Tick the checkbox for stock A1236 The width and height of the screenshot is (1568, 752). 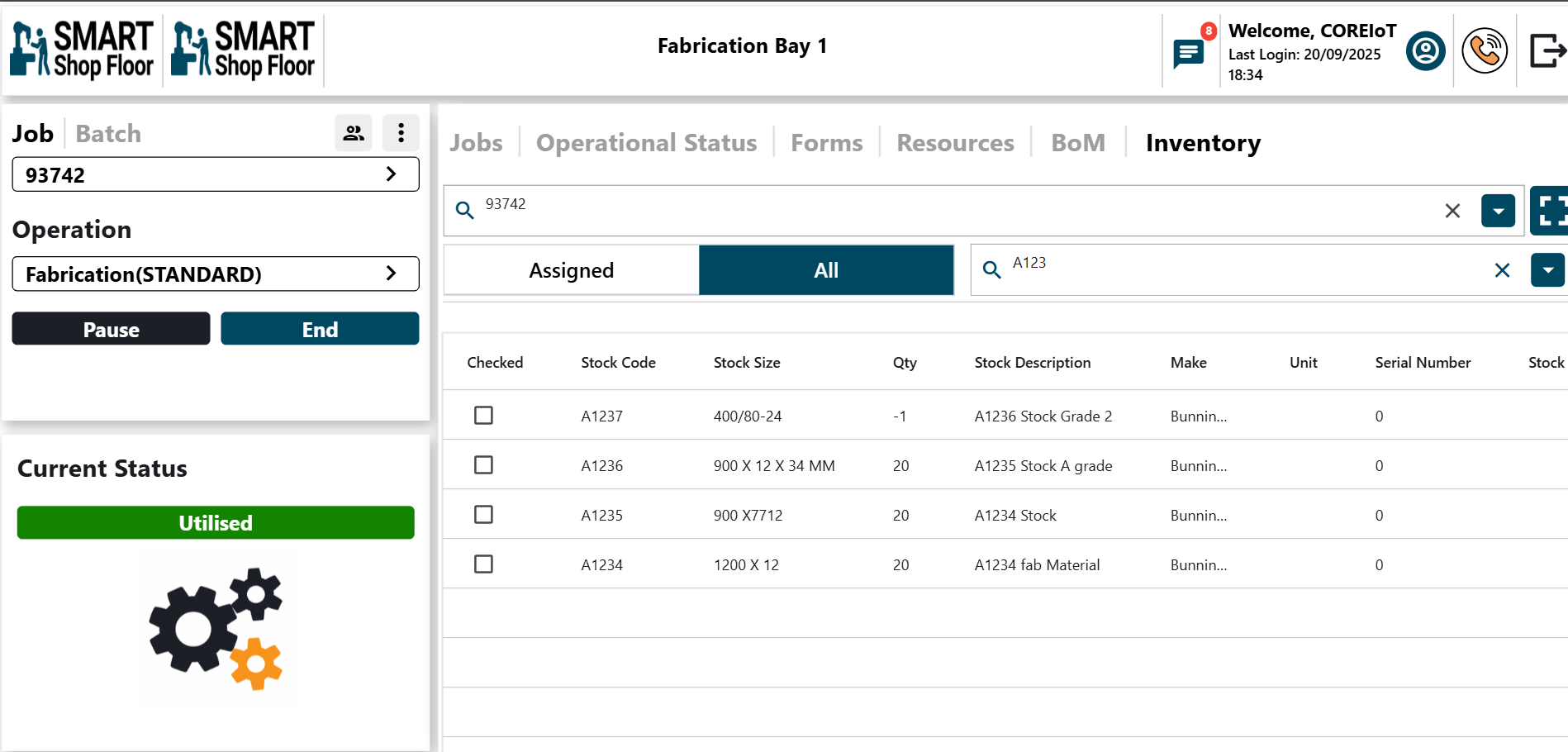pos(484,465)
